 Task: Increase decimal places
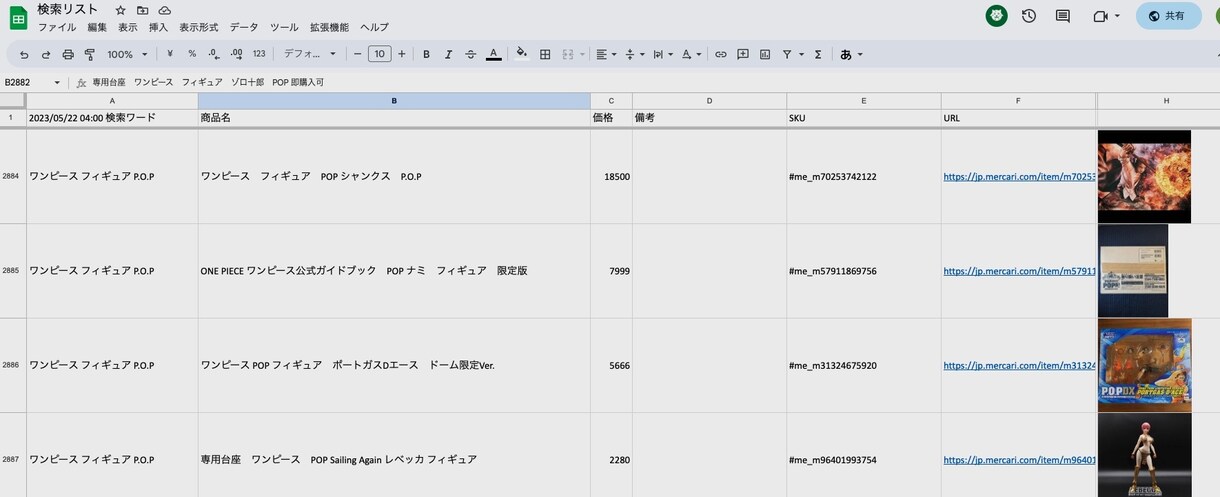click(x=236, y=54)
